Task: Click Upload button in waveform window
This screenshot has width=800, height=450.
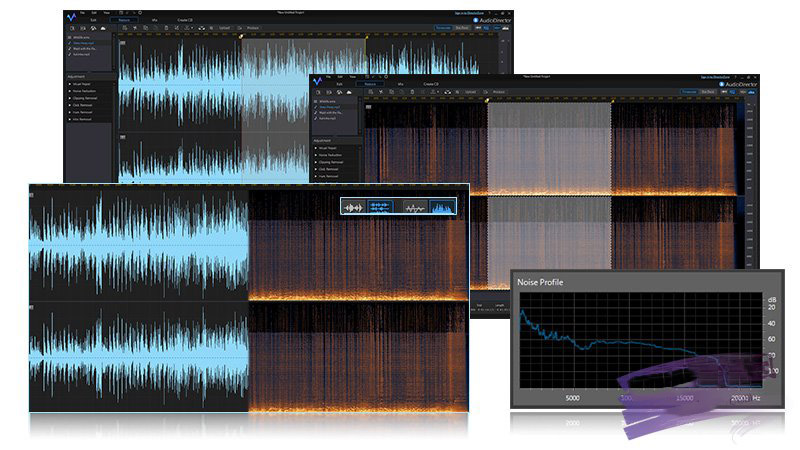Action: (x=224, y=28)
